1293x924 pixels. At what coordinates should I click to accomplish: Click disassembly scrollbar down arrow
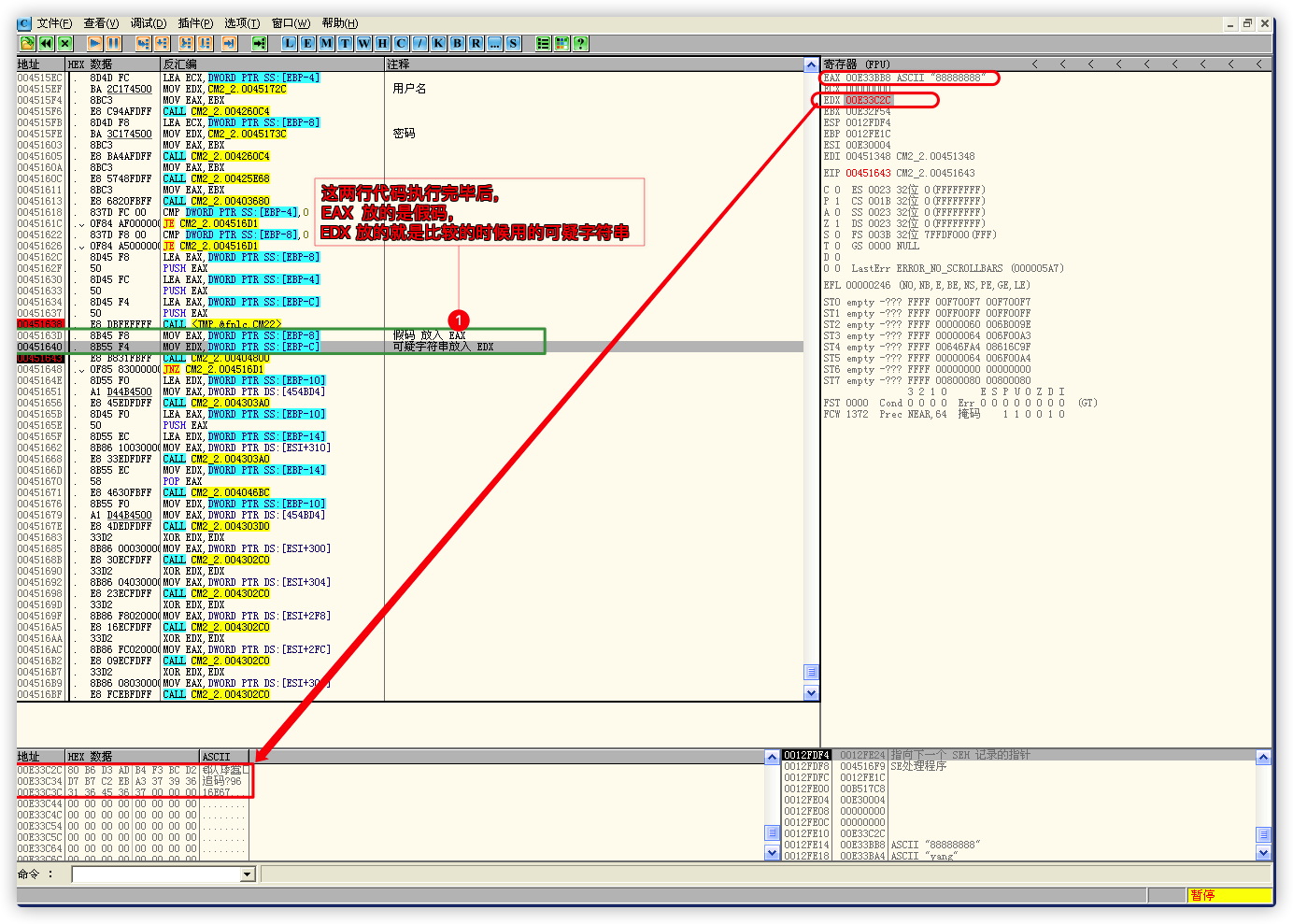(811, 693)
